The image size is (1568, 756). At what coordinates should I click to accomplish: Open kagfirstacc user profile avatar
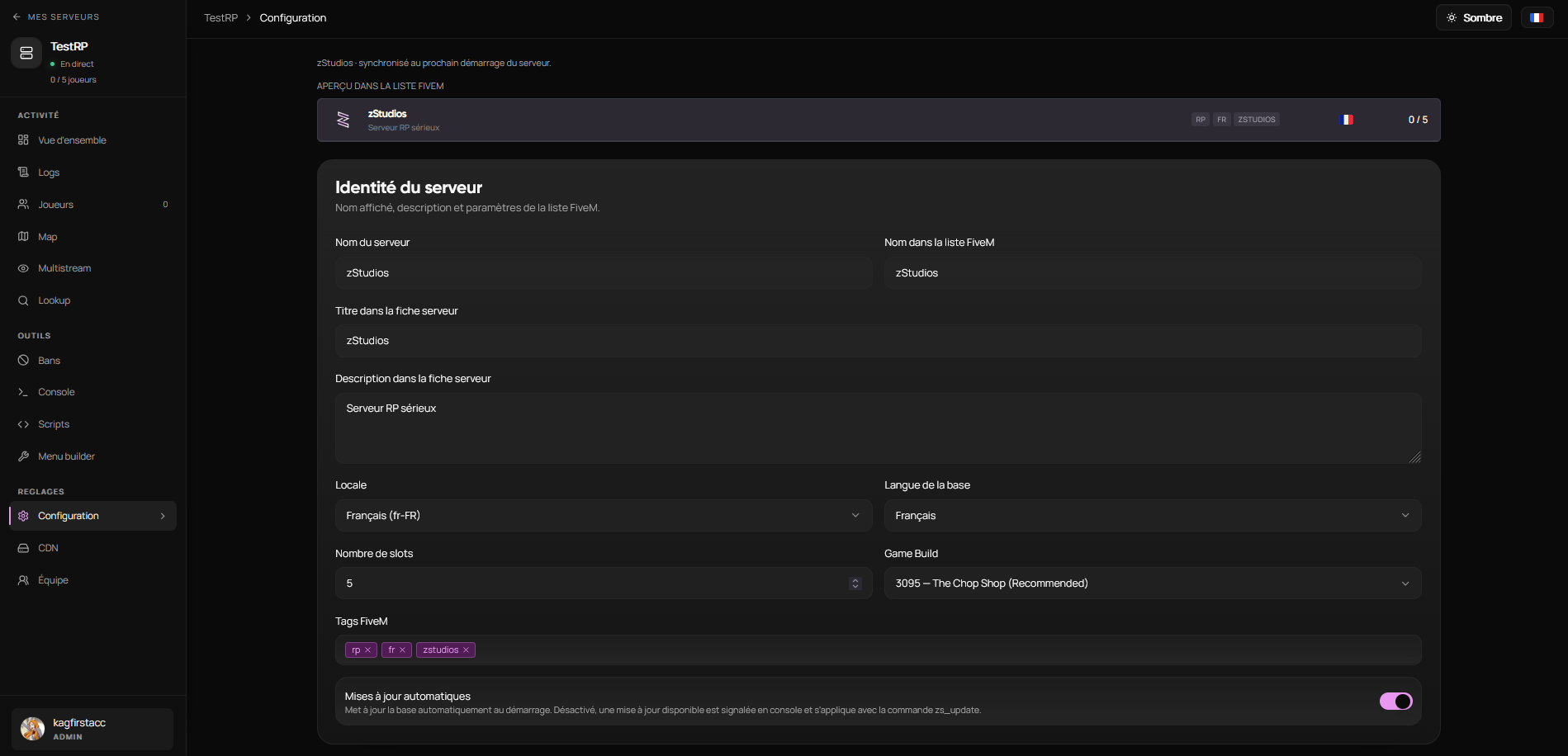(32, 729)
